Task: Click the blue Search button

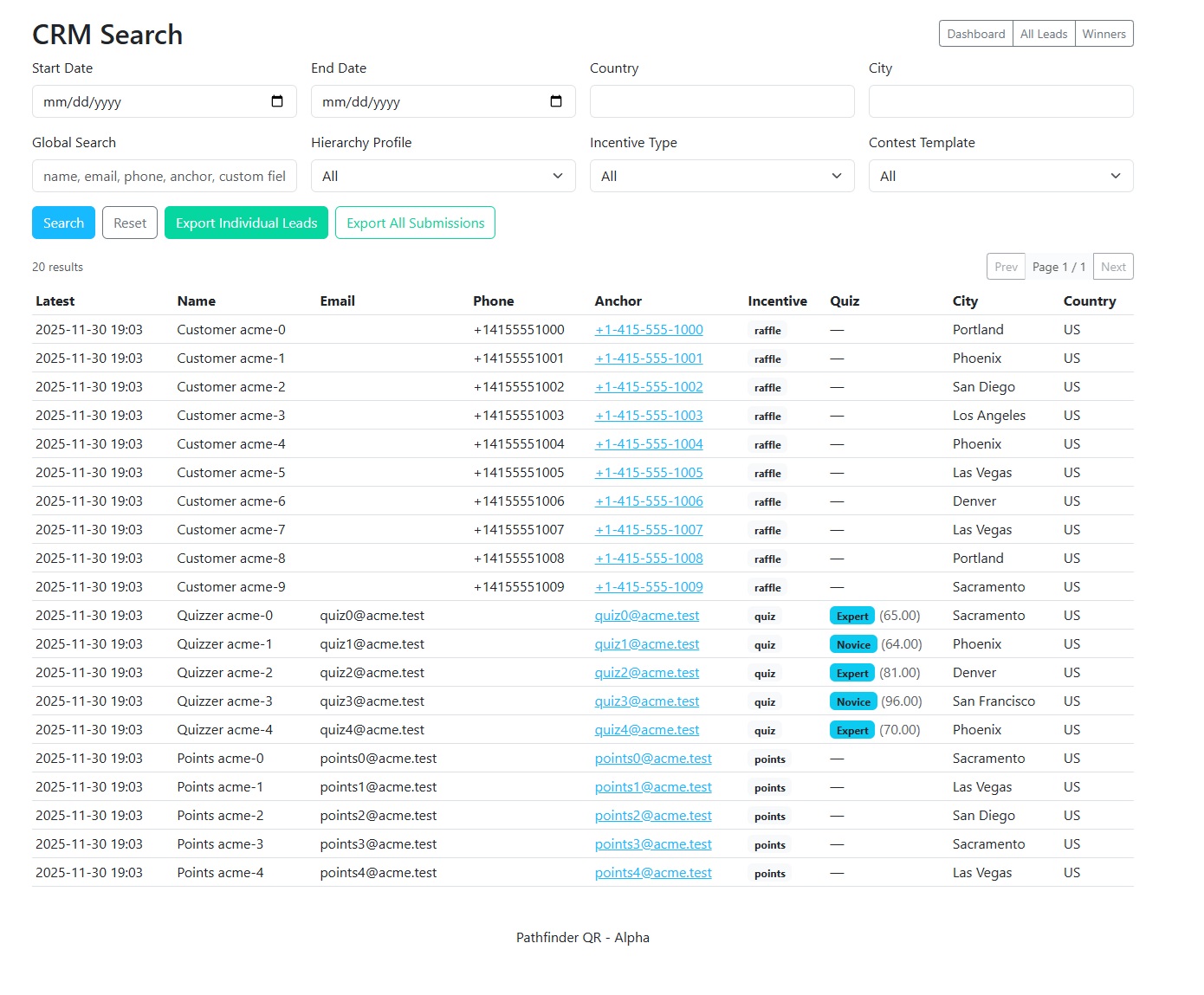Action: (63, 223)
